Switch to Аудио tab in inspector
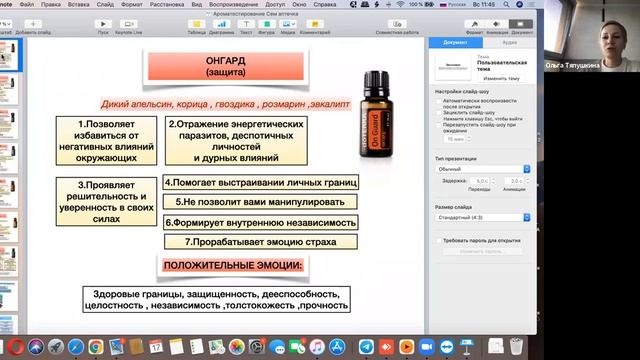This screenshot has height=360, width=640. click(x=509, y=42)
